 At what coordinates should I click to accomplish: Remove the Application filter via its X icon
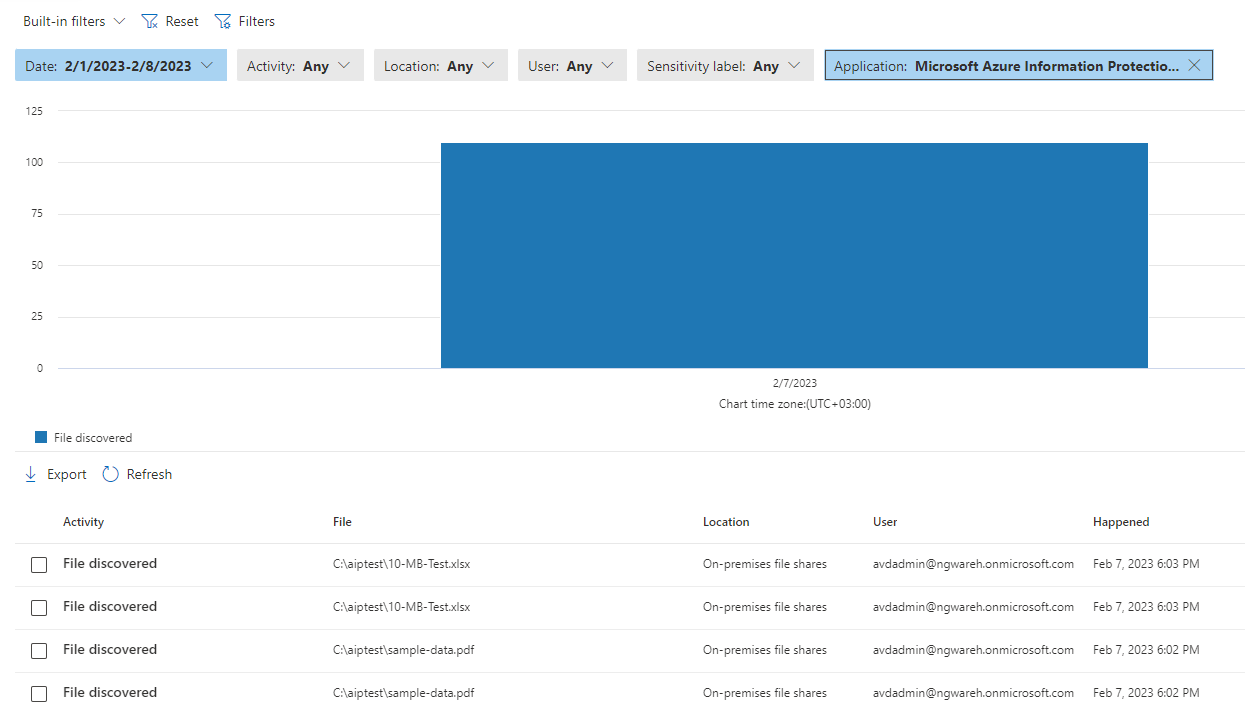[x=1194, y=65]
